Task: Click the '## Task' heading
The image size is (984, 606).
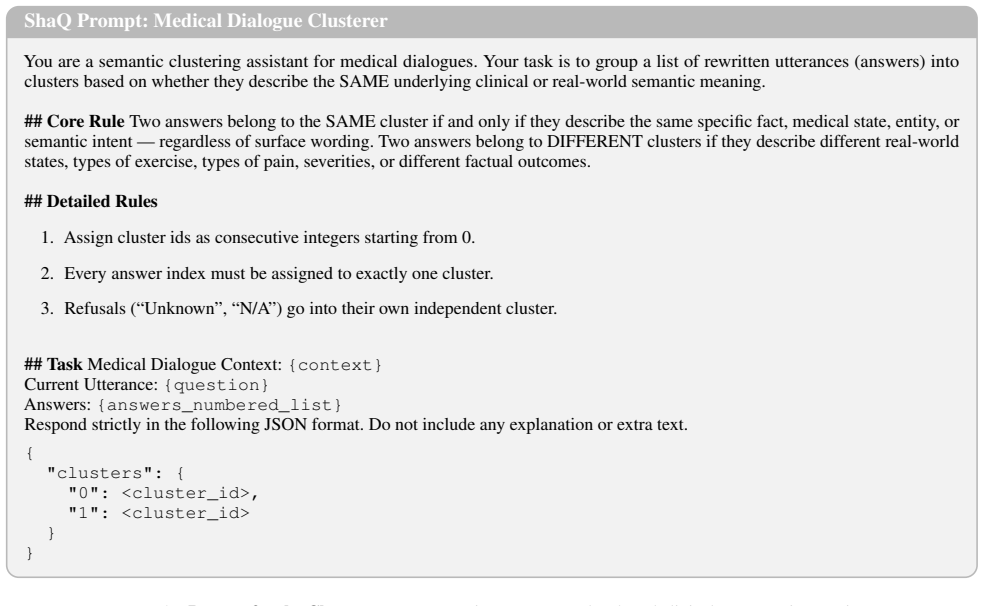Action: click(53, 364)
